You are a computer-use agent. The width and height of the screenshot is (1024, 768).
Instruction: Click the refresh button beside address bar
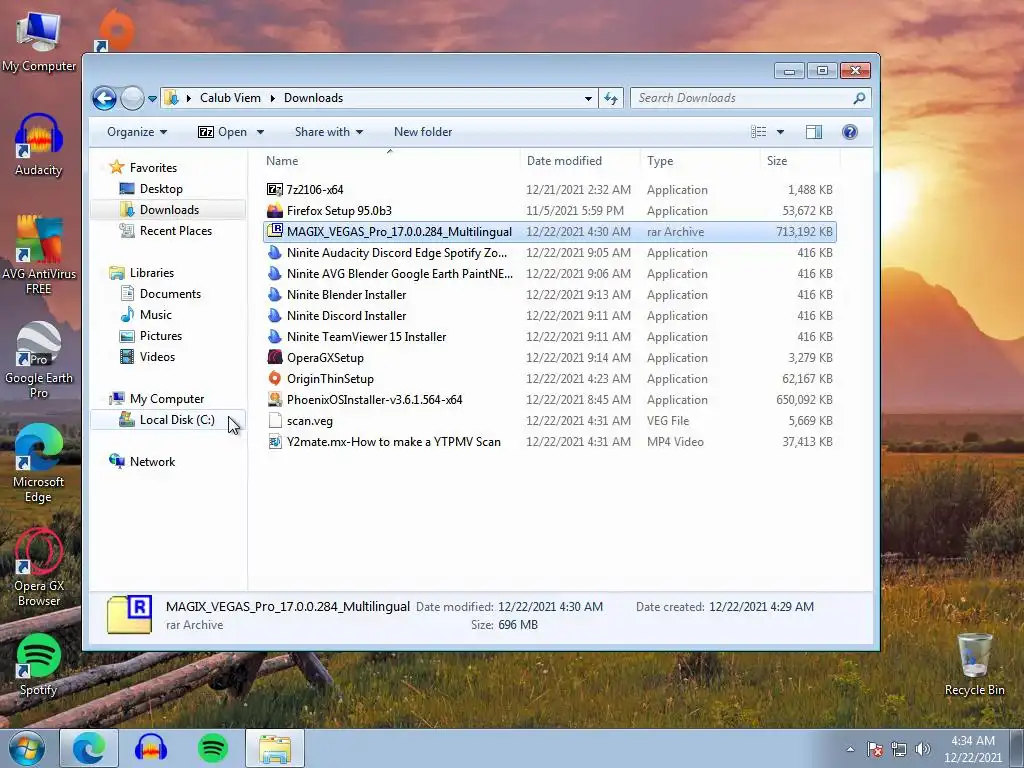click(611, 98)
